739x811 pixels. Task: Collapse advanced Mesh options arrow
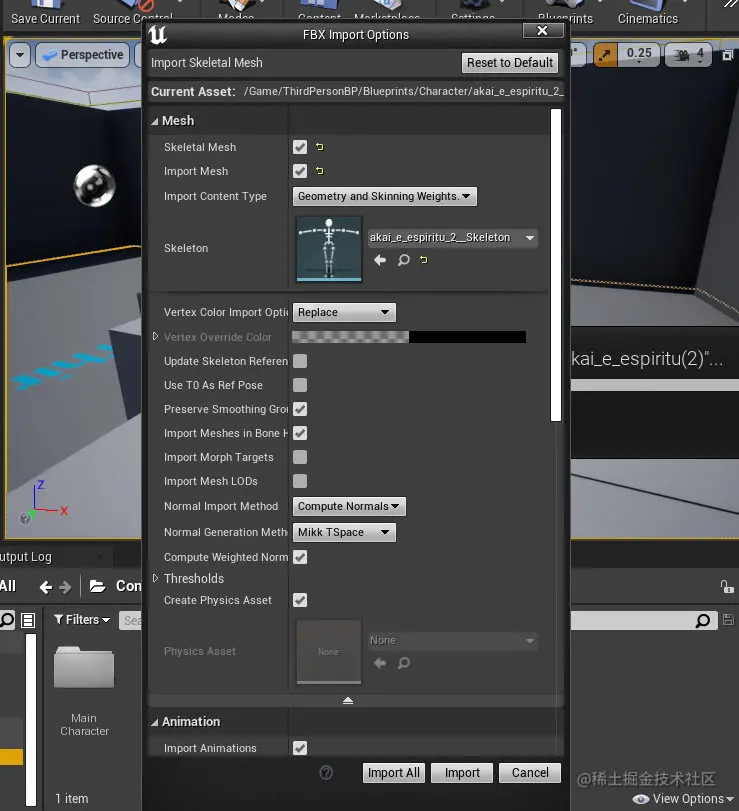(x=348, y=700)
